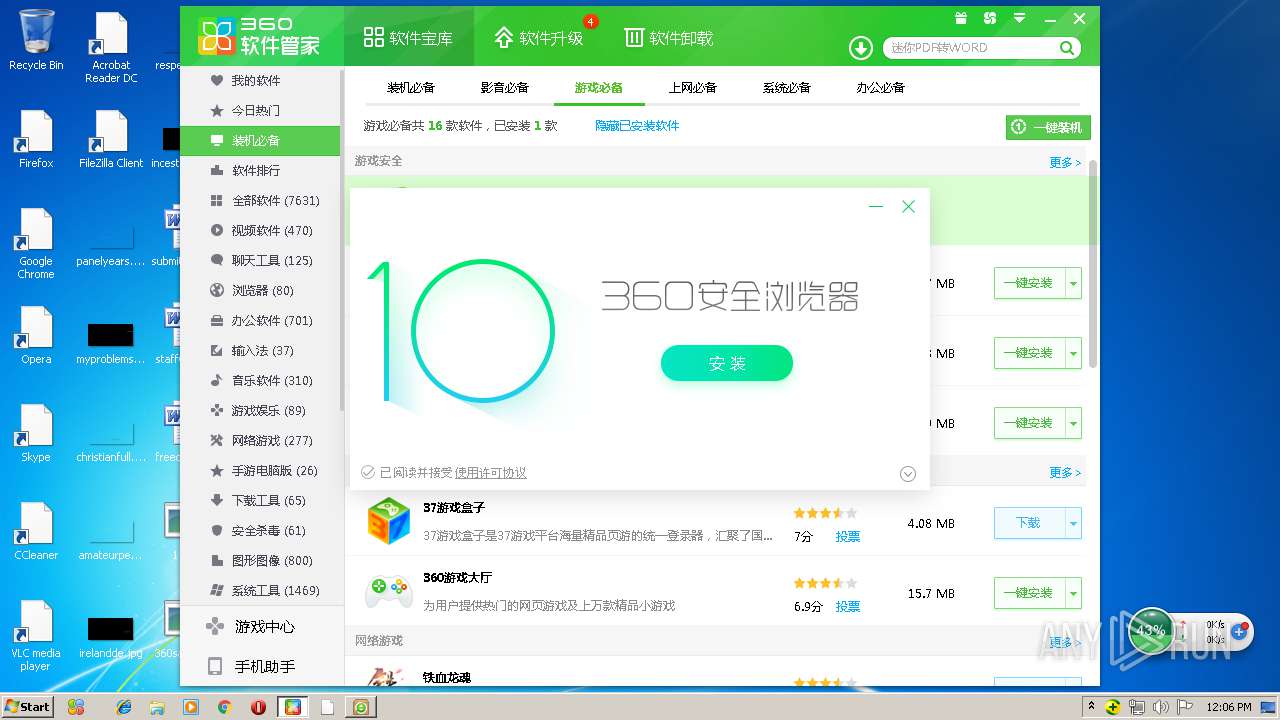This screenshot has height=720, width=1280.
Task: Open the Windows Start menu
Action: pyautogui.click(x=27, y=706)
